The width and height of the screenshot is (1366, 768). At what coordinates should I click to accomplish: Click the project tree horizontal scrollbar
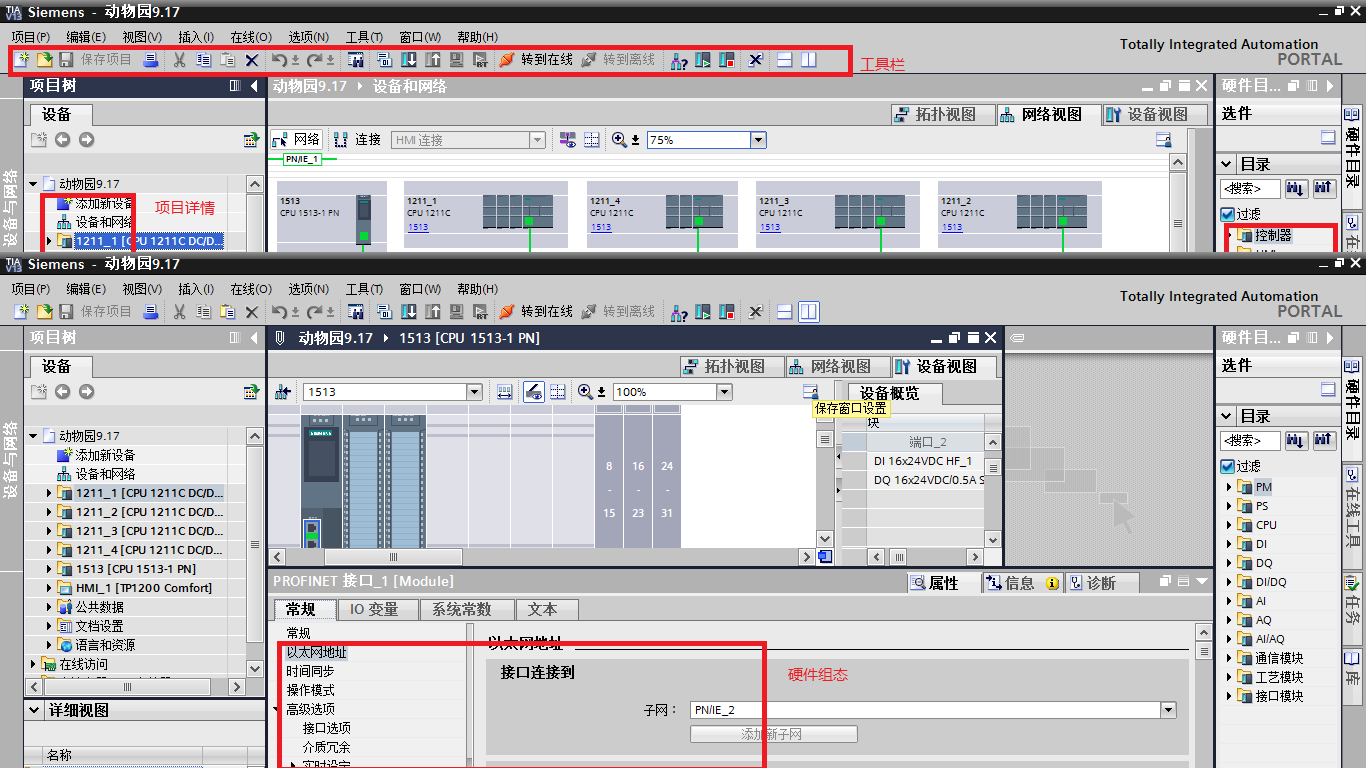(x=127, y=687)
